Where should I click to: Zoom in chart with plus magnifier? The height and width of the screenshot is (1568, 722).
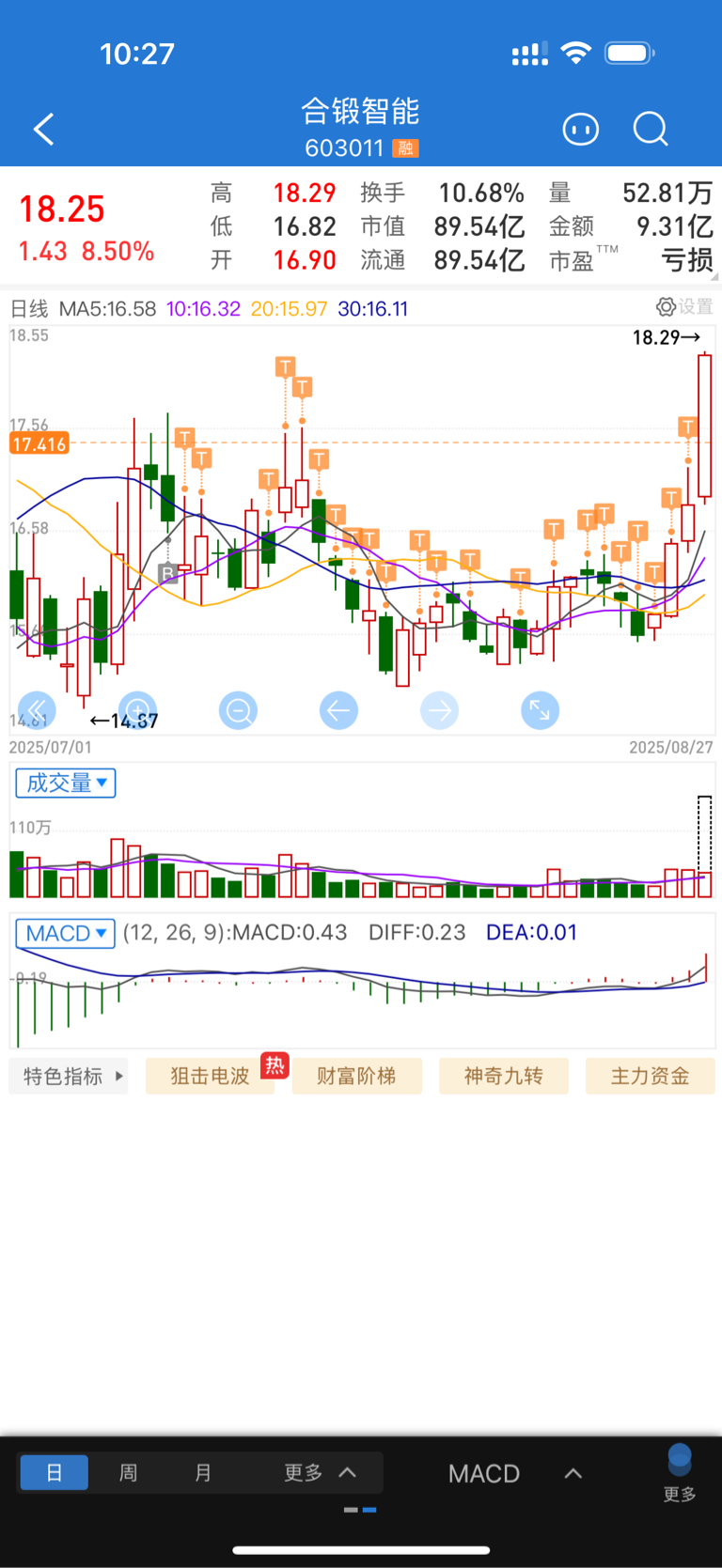tap(138, 710)
